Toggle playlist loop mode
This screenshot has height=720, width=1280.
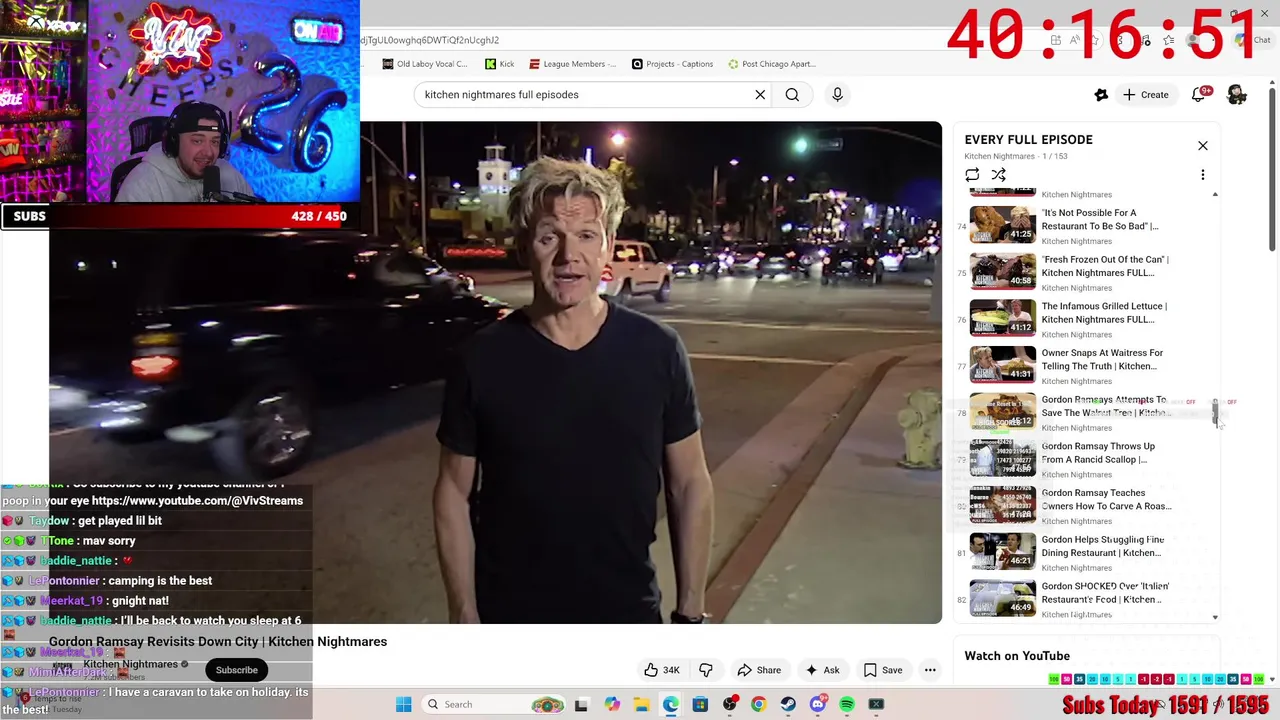[x=972, y=175]
